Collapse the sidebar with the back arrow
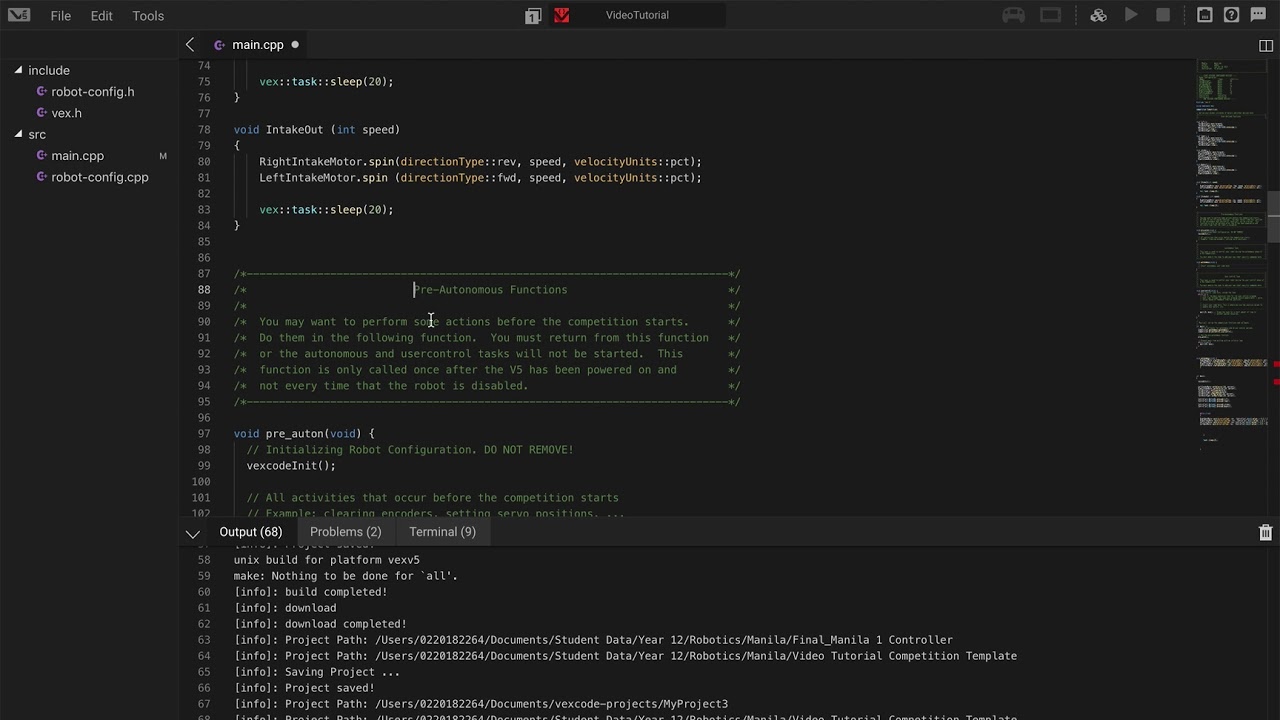1280x720 pixels. (x=190, y=45)
